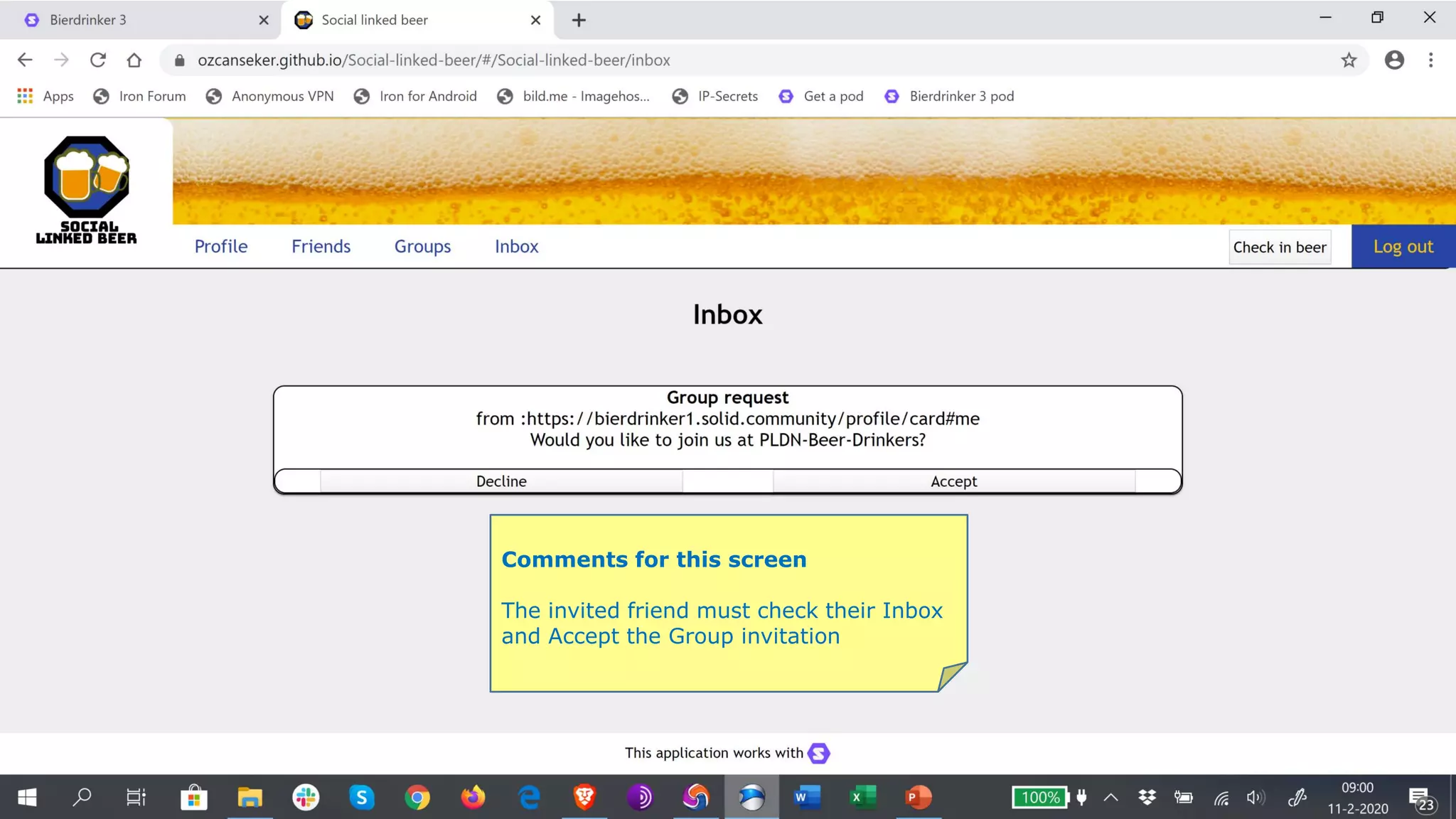The height and width of the screenshot is (819, 1456).
Task: Open Brave browser from taskbar
Action: pos(584,797)
